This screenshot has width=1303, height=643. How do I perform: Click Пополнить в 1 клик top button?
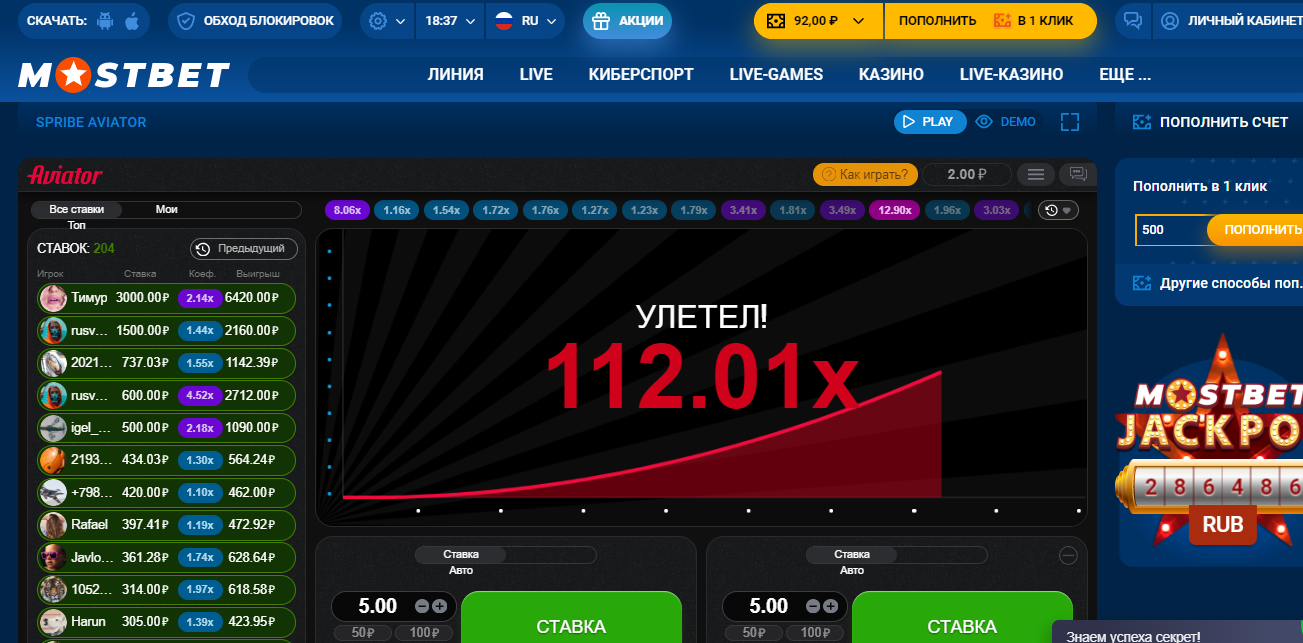point(990,20)
